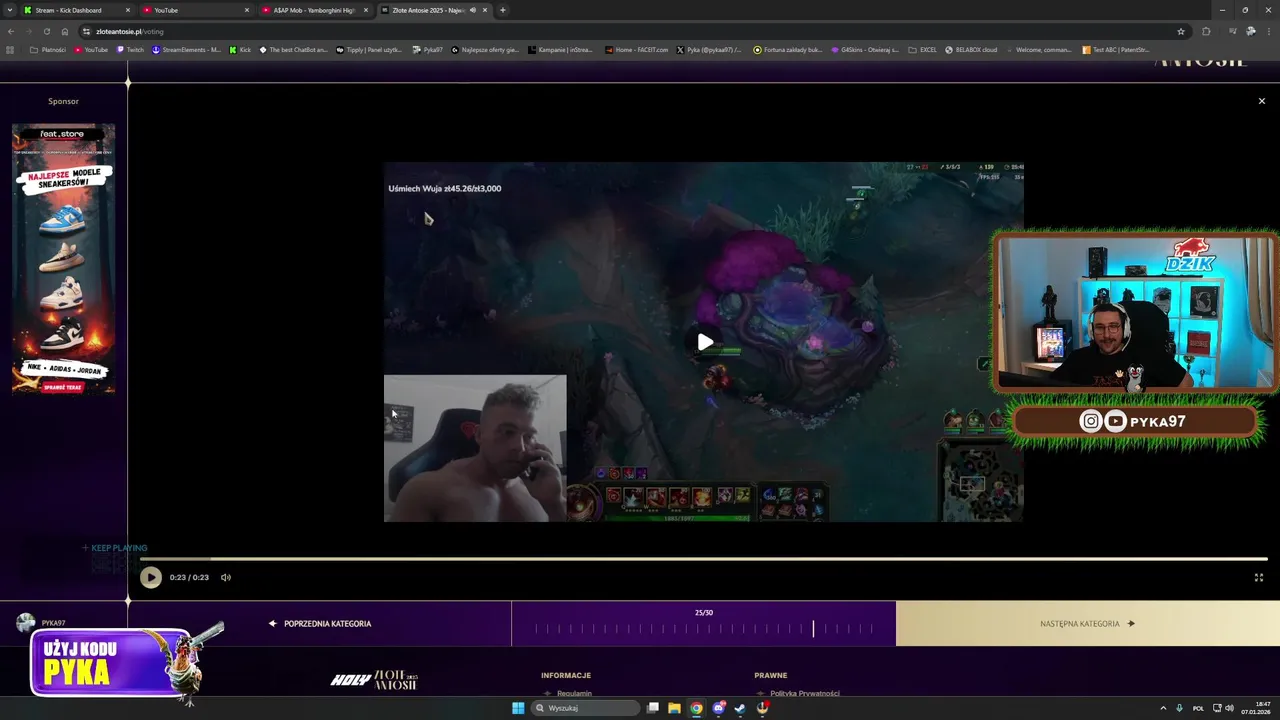
Task: Open the Płatności bookmarks folder
Action: tap(48, 49)
